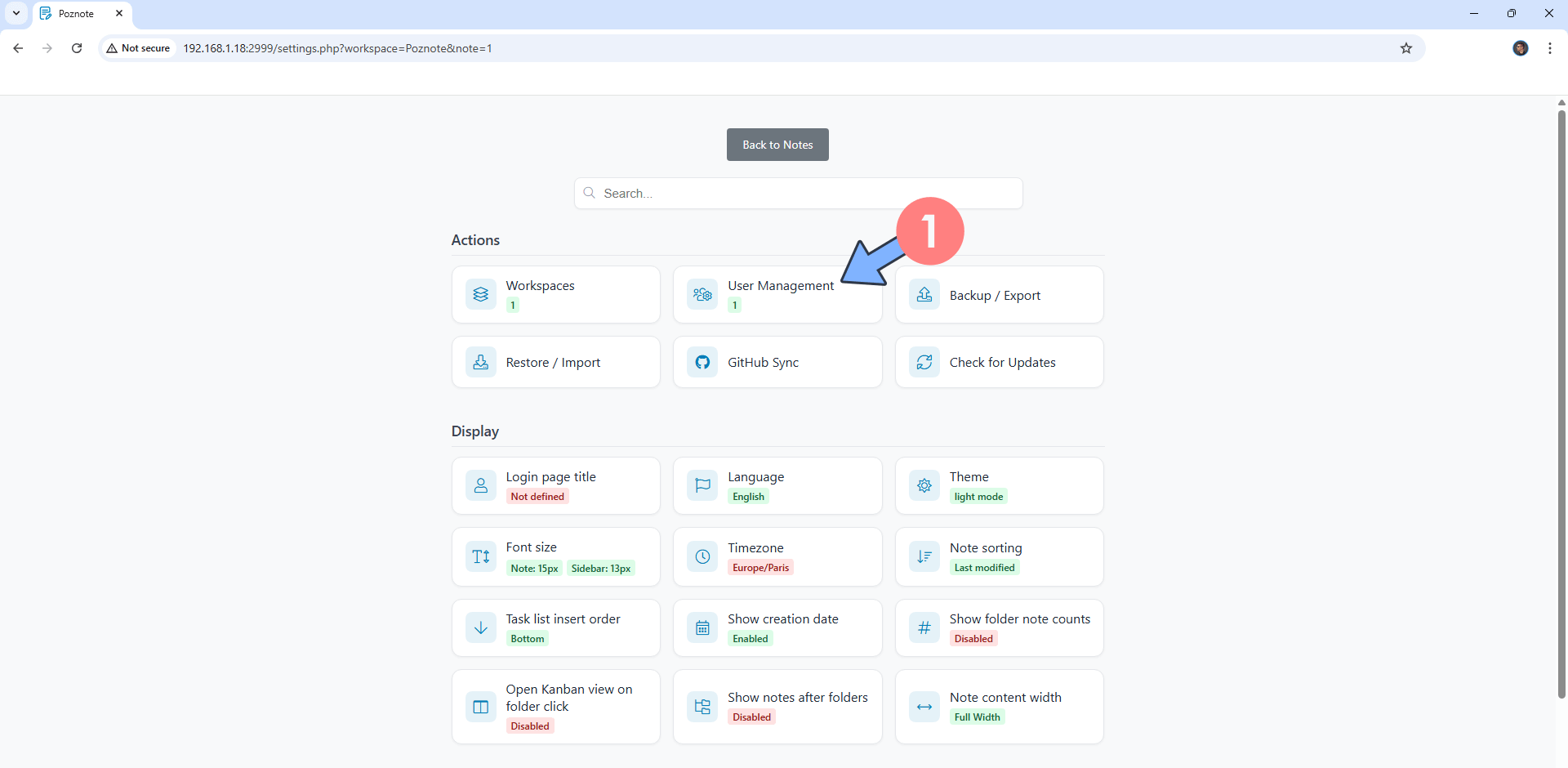Image resolution: width=1568 pixels, height=768 pixels.
Task: Open the browser tab search dropdown
Action: point(16,13)
